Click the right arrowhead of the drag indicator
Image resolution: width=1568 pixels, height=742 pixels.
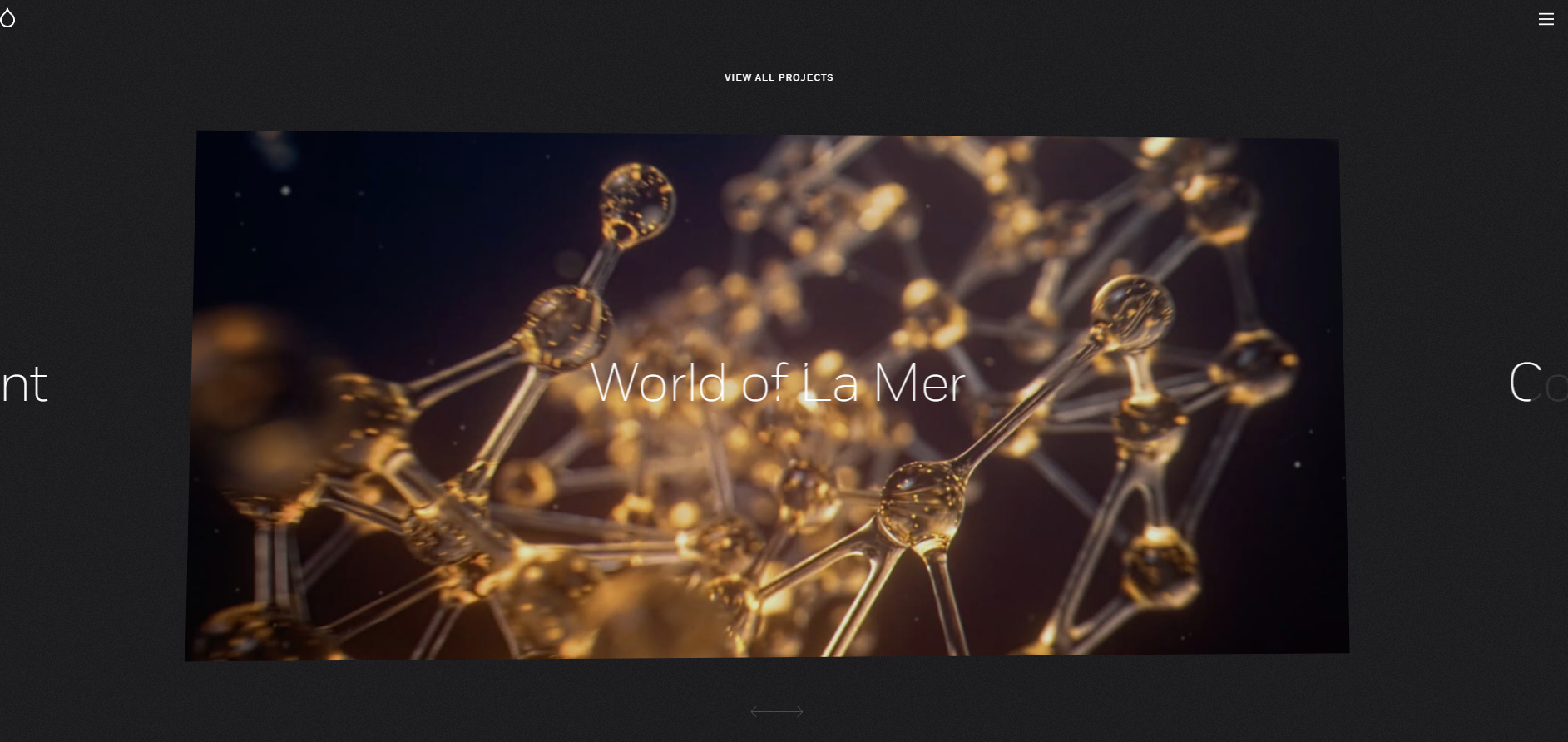coord(799,711)
